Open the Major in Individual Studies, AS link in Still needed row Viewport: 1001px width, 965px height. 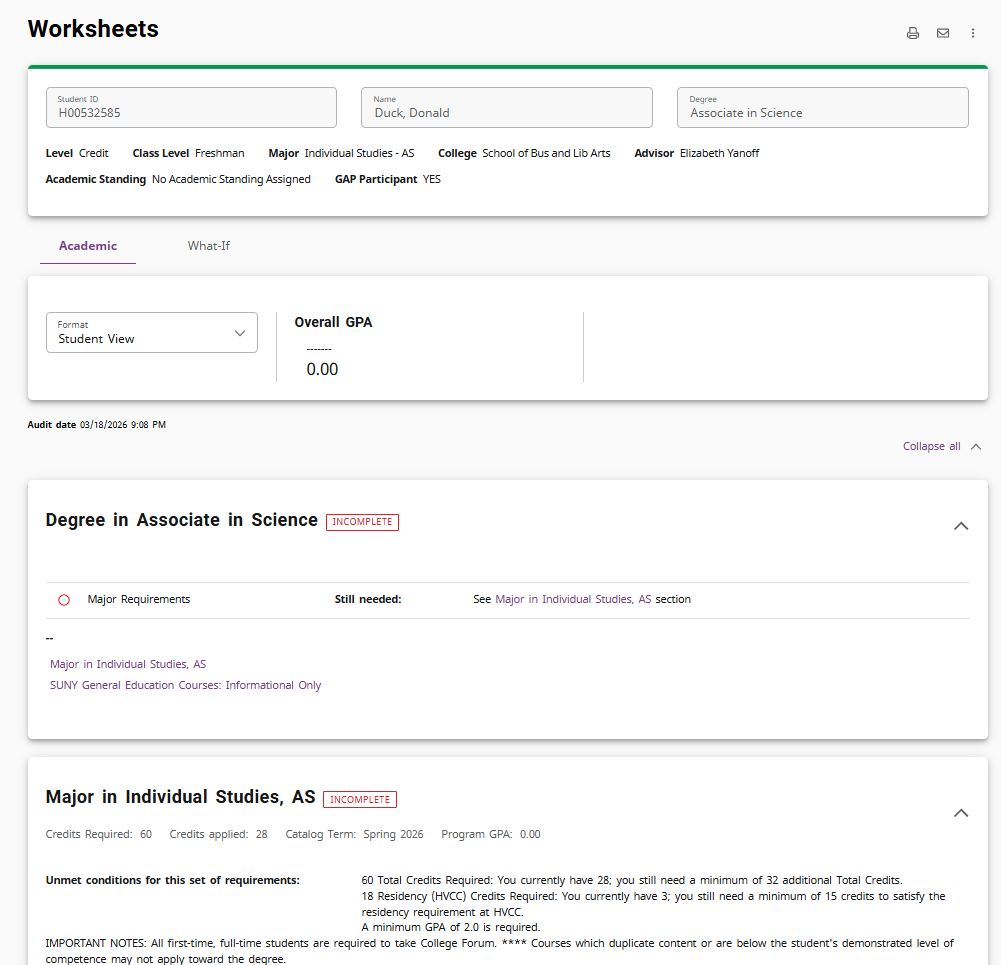pos(573,600)
